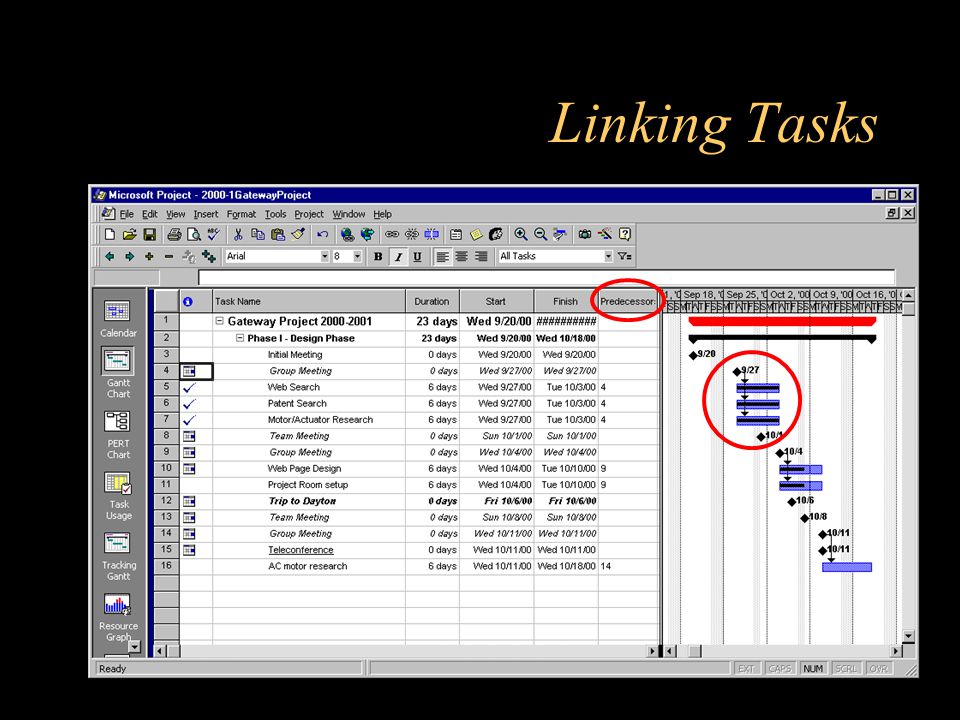Open the Tools menu
The image size is (960, 720).
click(x=276, y=214)
